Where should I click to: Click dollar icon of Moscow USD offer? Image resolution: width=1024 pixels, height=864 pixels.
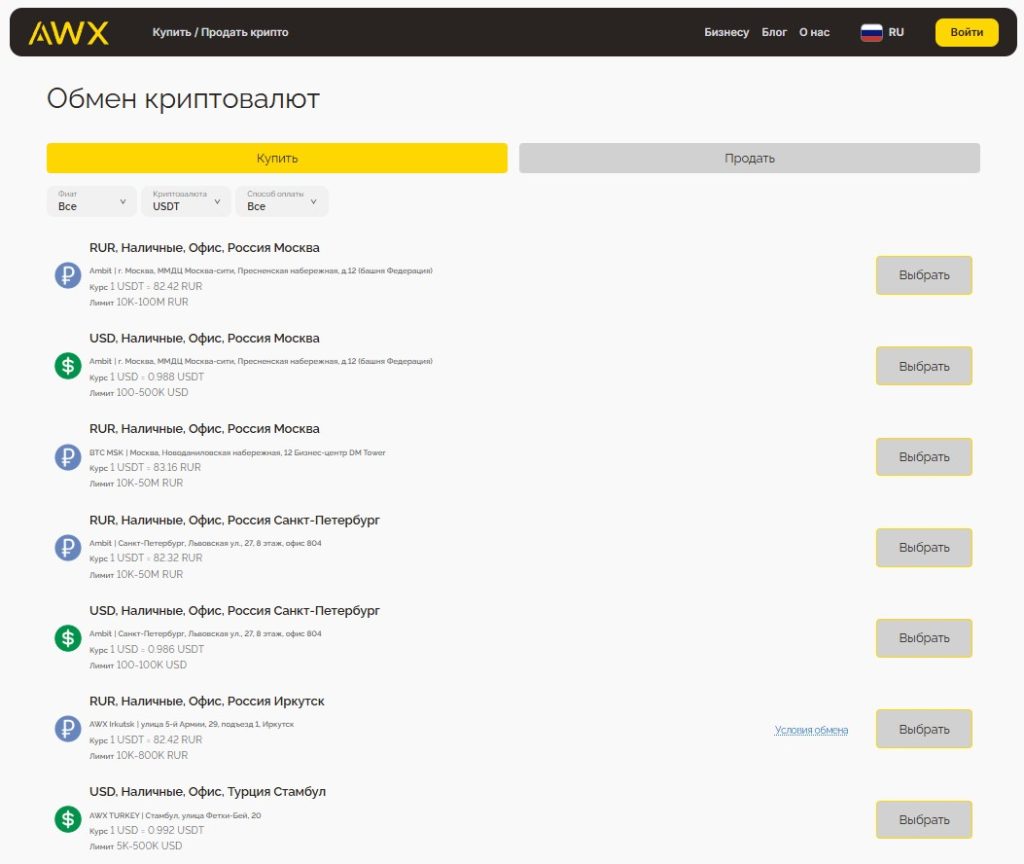click(68, 366)
